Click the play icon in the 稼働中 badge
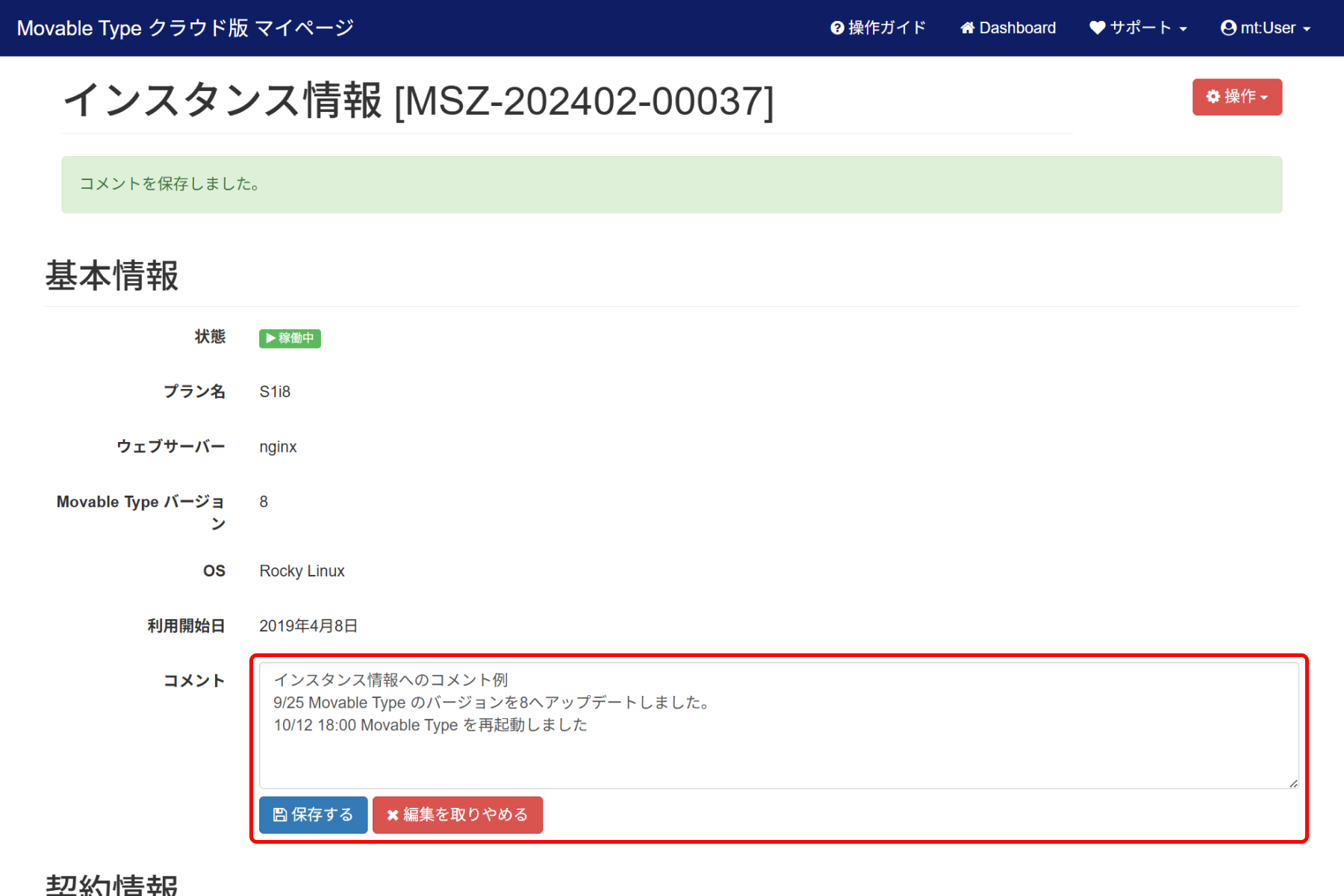The width and height of the screenshot is (1344, 896). coord(270,338)
